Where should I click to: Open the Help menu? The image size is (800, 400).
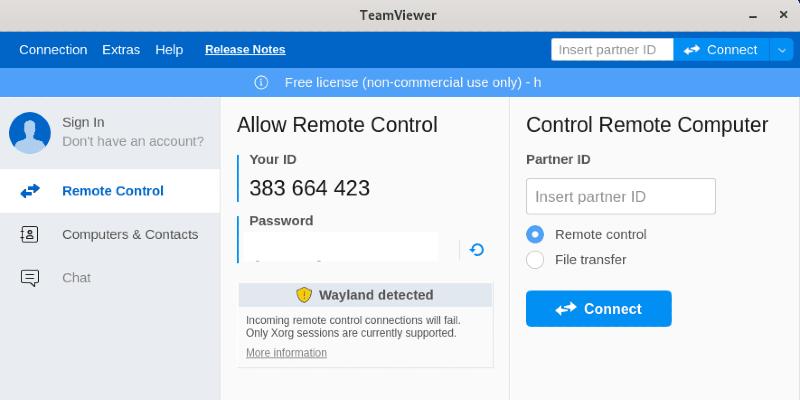[169, 50]
